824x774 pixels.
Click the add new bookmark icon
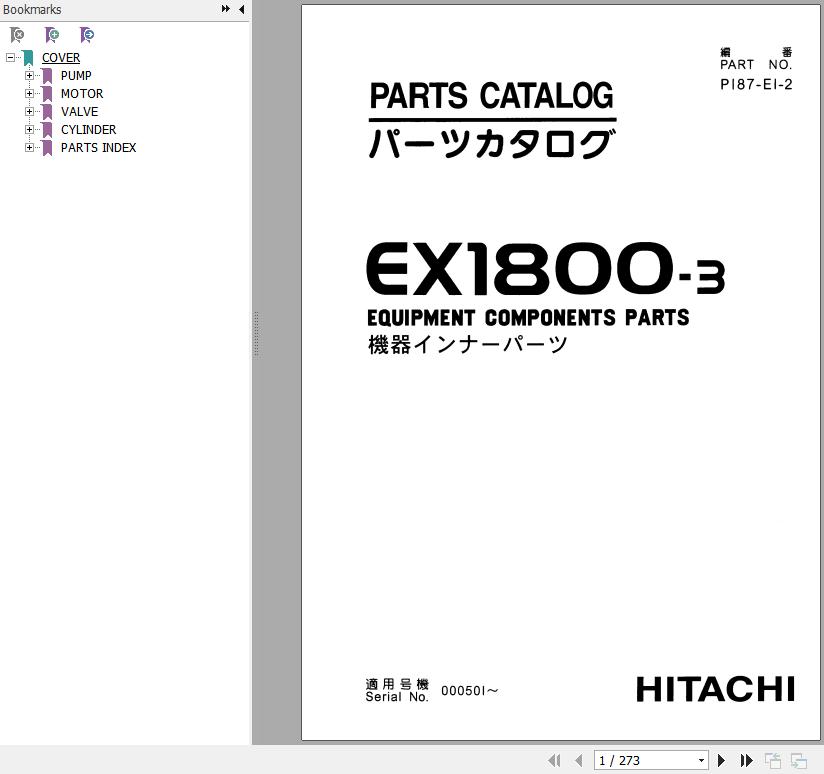pyautogui.click(x=52, y=35)
